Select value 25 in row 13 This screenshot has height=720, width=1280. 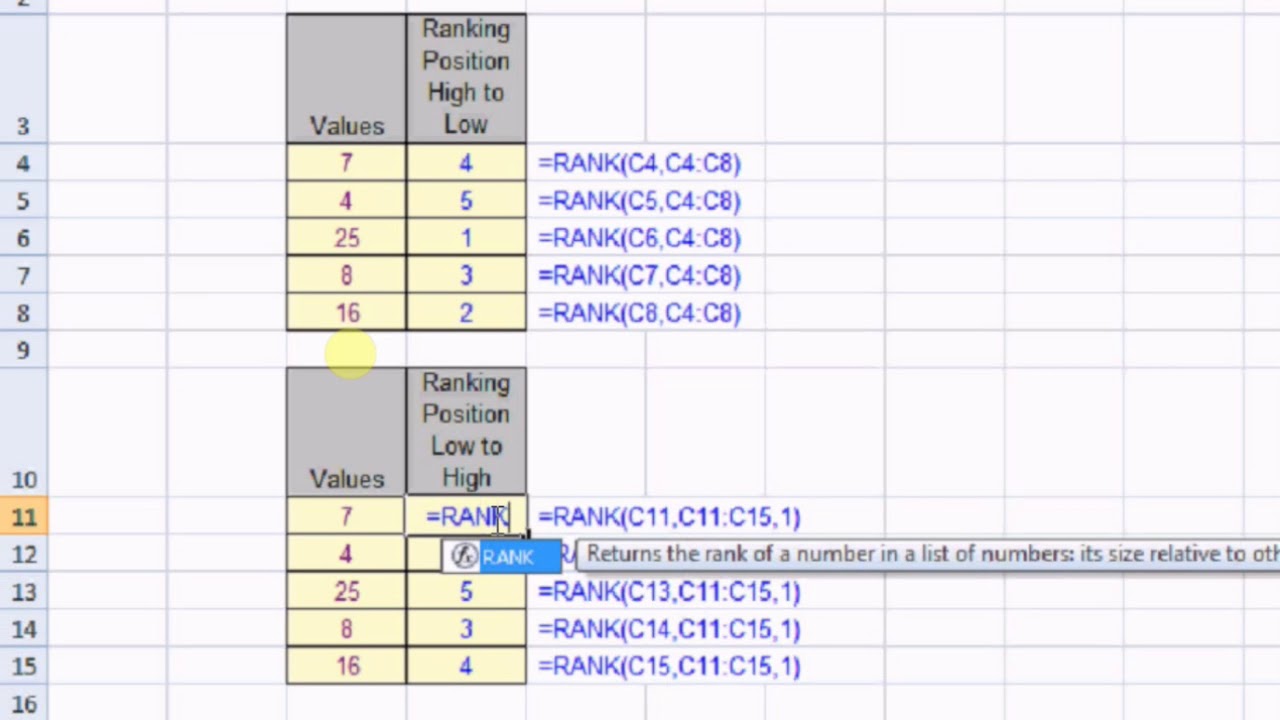click(346, 592)
